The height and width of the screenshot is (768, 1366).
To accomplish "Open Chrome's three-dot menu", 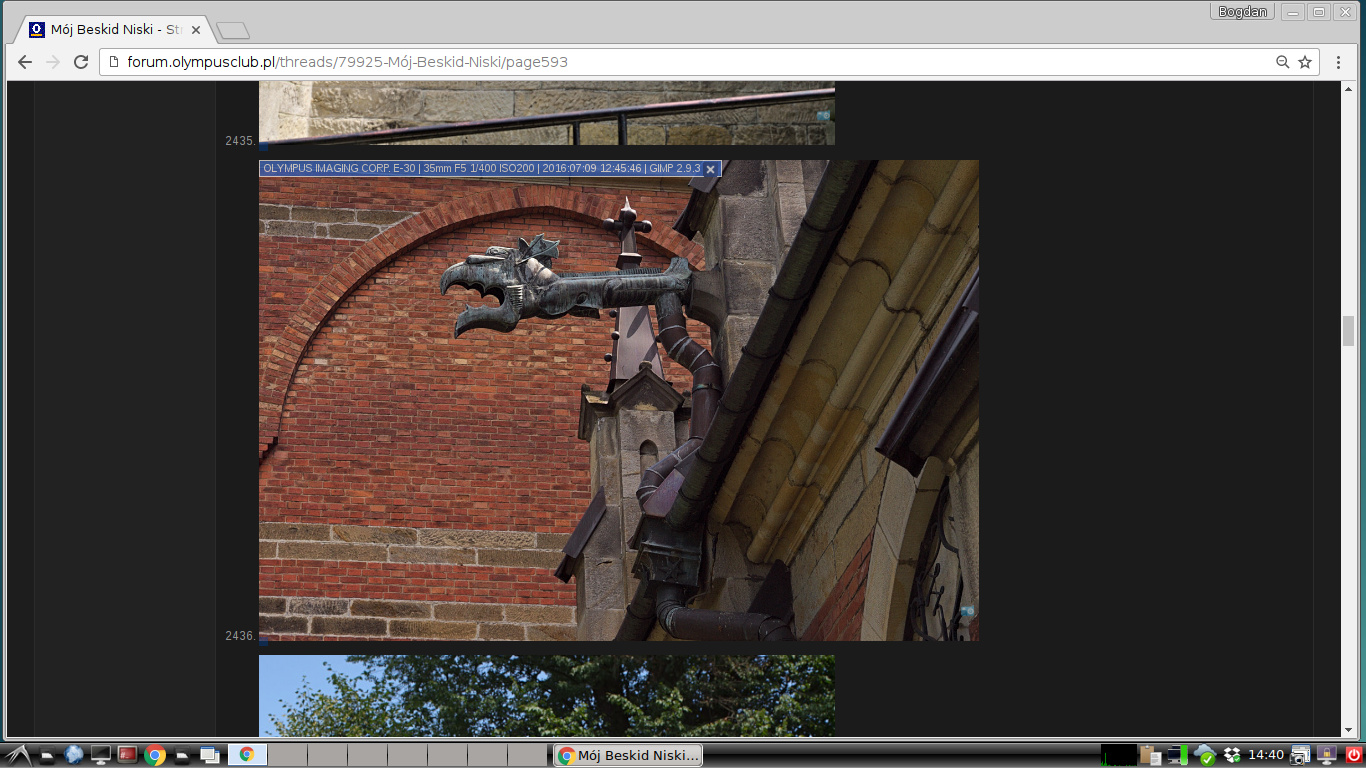I will 1338,62.
